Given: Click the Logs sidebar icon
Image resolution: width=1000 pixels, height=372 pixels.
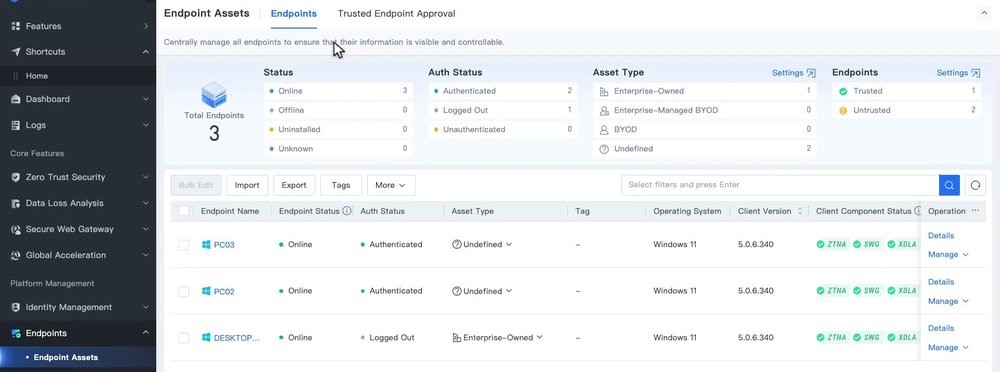Looking at the screenshot, I should click(16, 125).
